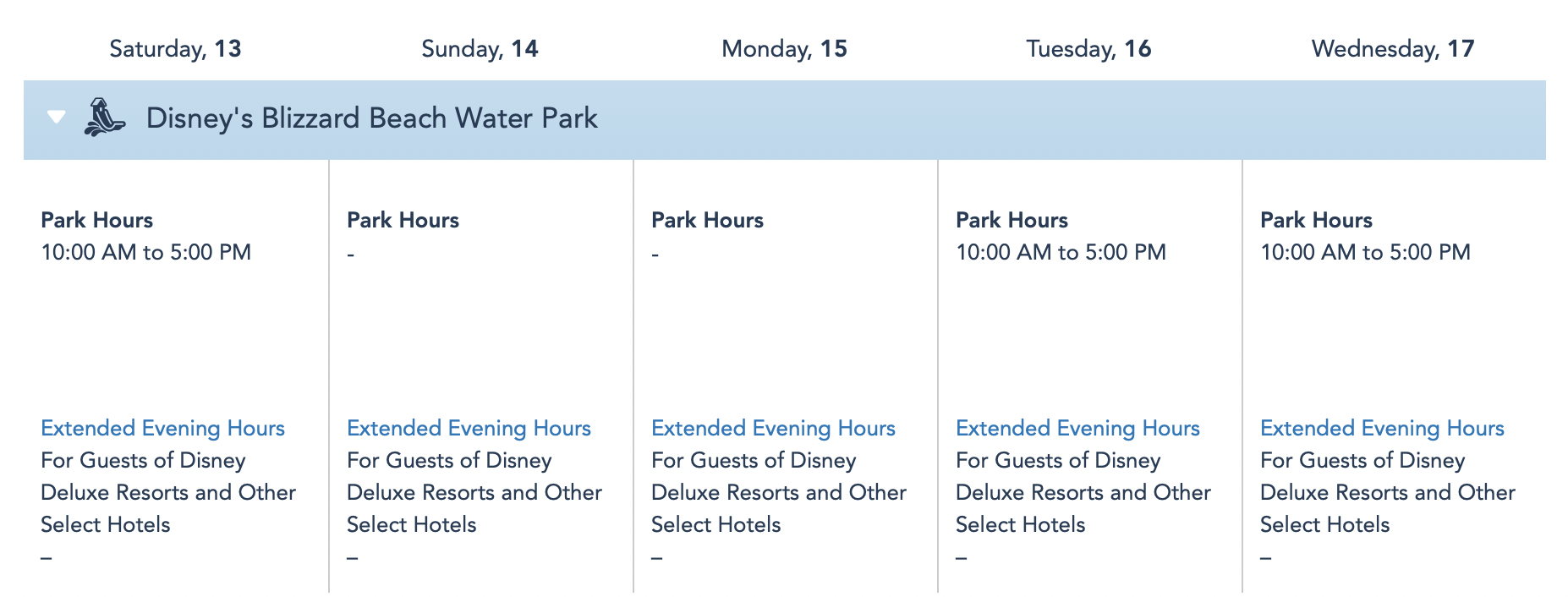This screenshot has height=597, width=1568.
Task: Pick the Tuesday, 16 day header
Action: (x=1088, y=49)
